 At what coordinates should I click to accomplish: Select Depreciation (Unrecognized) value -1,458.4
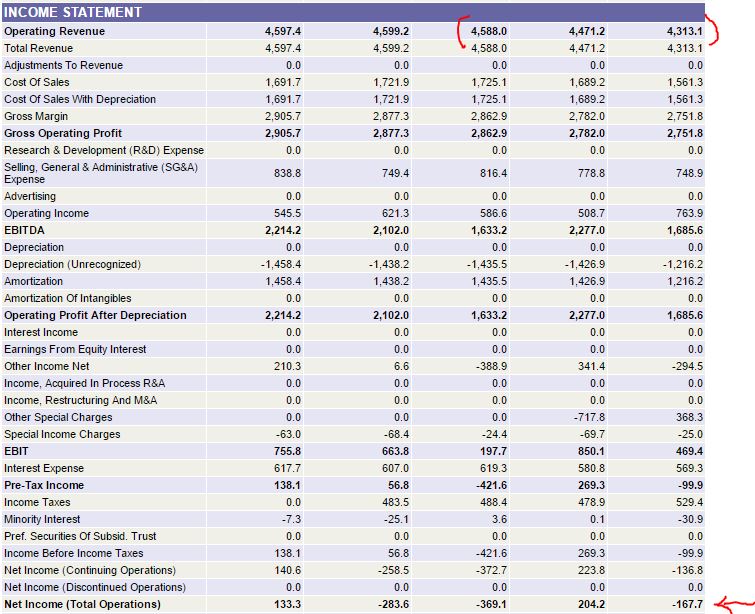click(281, 264)
